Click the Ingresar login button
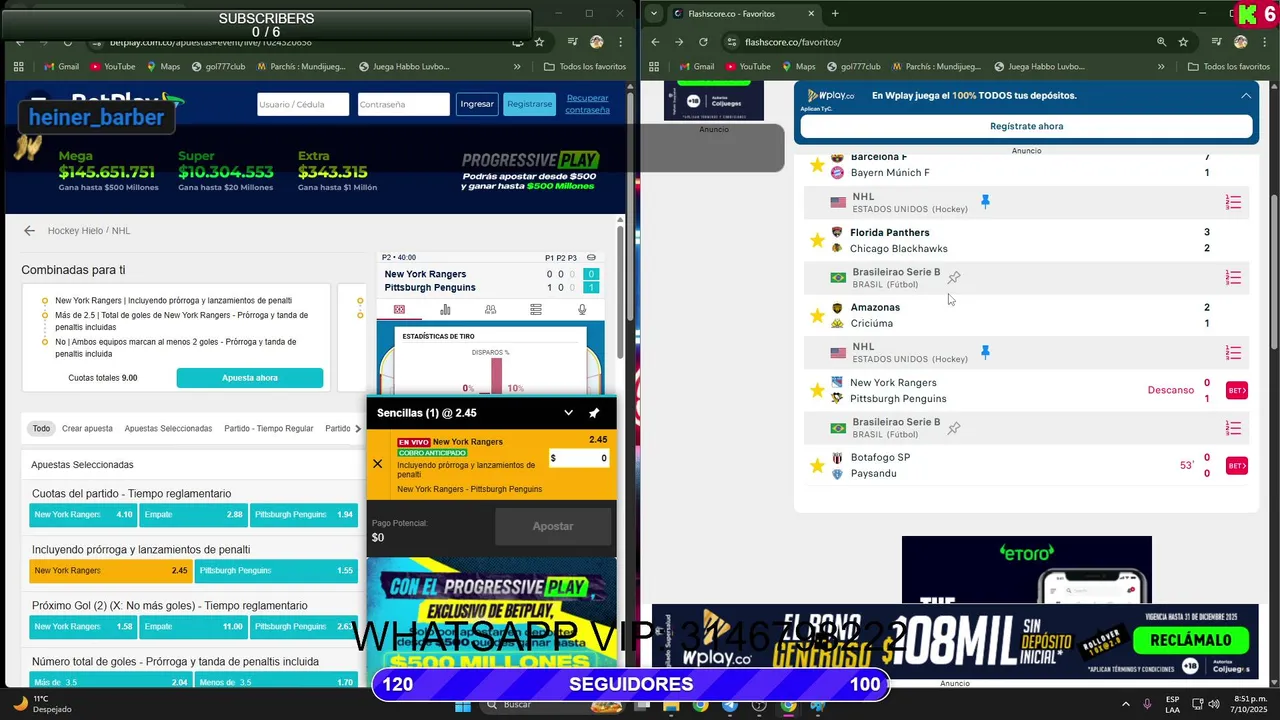The image size is (1280, 720). (477, 104)
